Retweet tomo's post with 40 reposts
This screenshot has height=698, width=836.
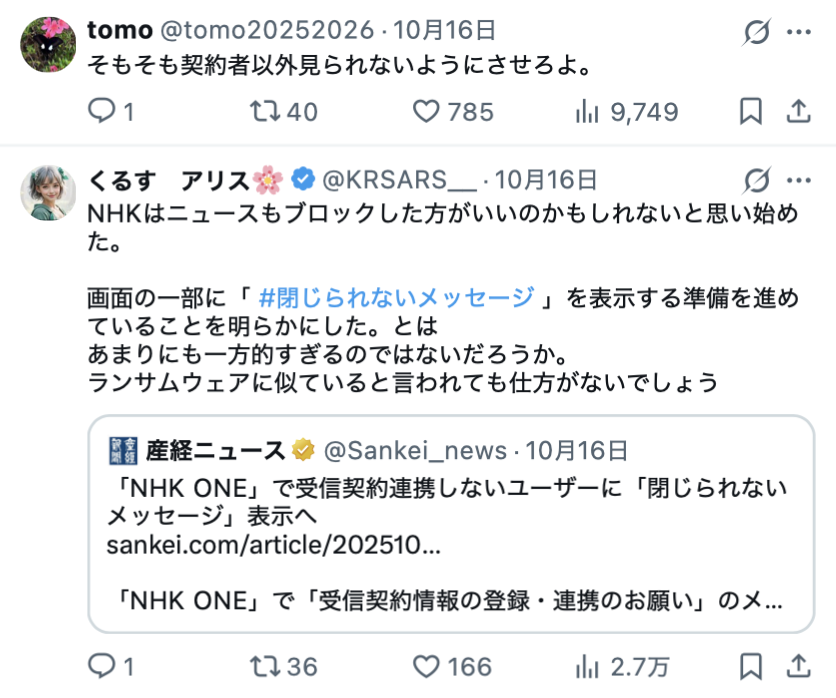pyautogui.click(x=265, y=112)
